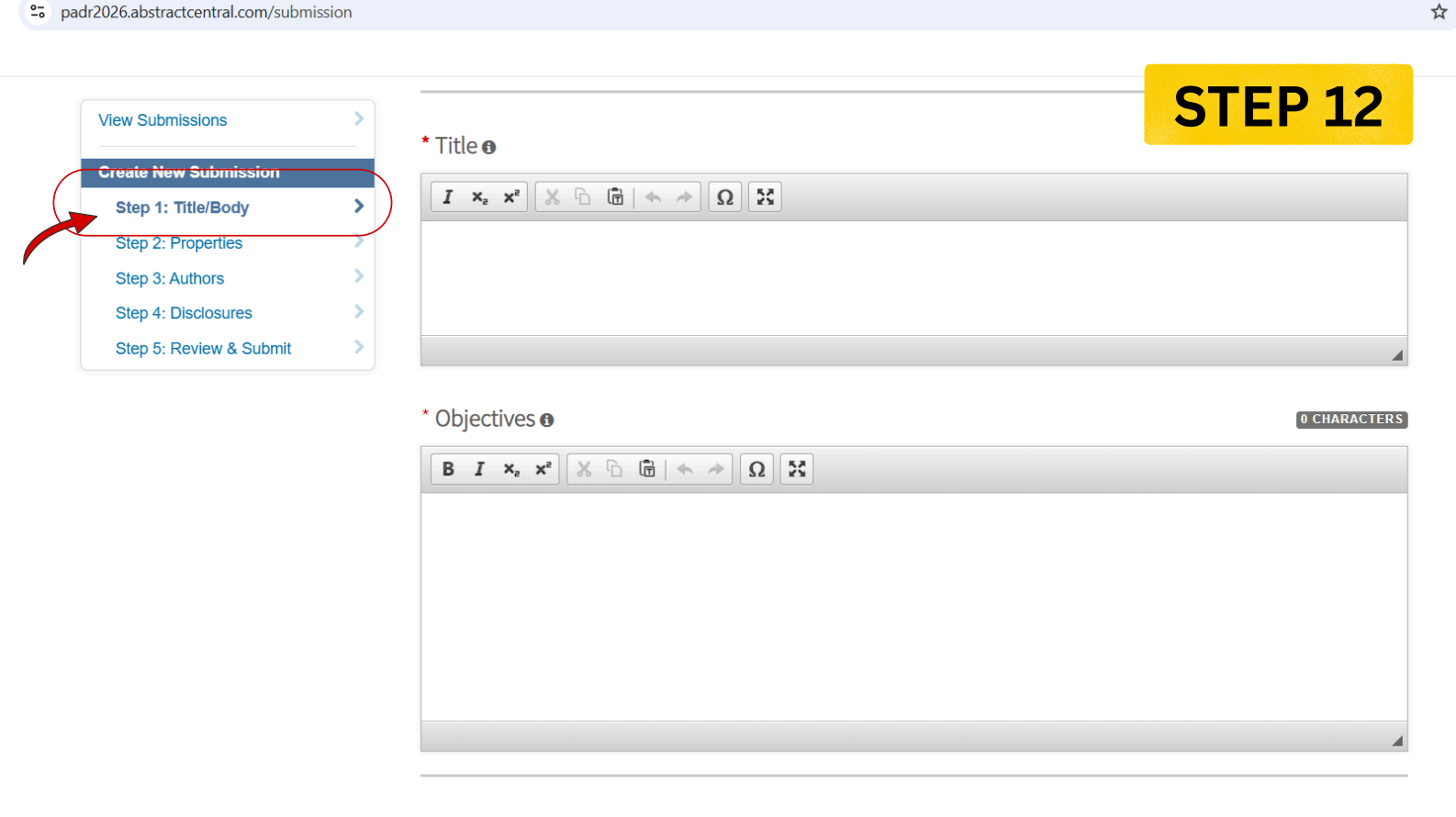Click the chevron beside View Submissions
This screenshot has height=817, width=1456.
click(x=359, y=118)
